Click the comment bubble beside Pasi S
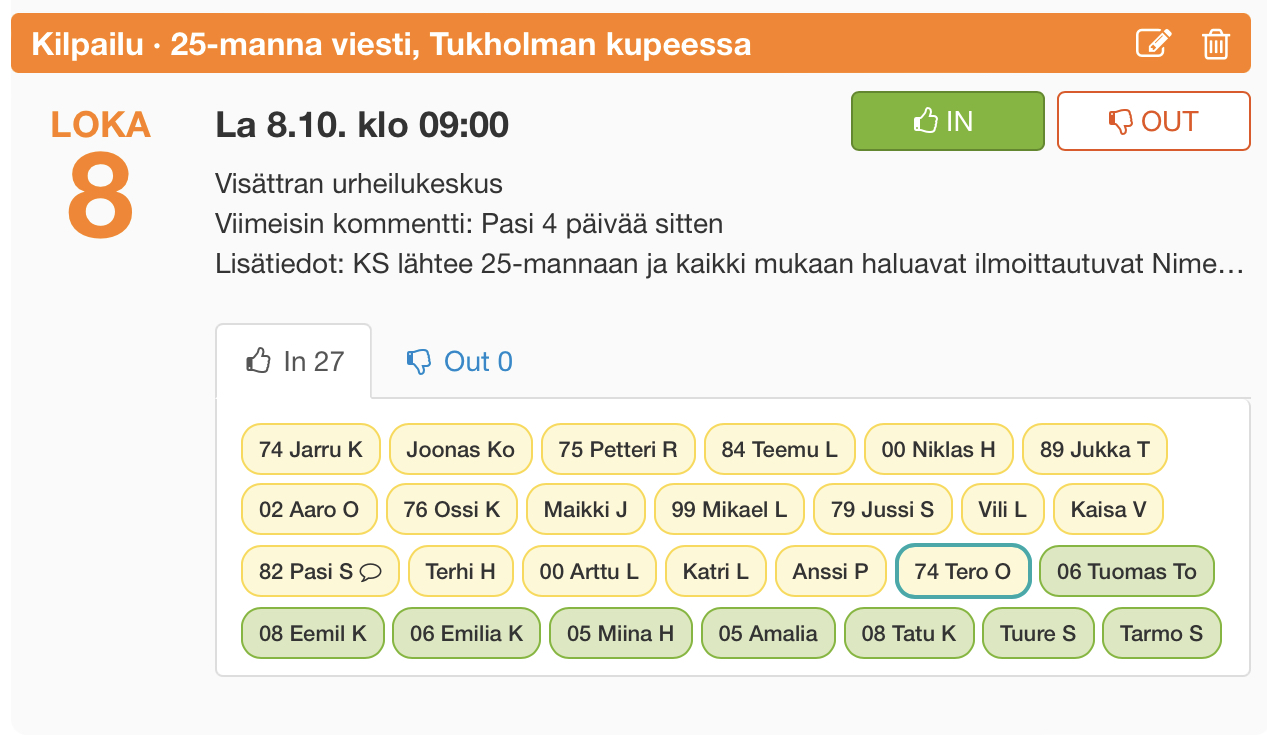This screenshot has height=747, width=1267. [x=370, y=572]
